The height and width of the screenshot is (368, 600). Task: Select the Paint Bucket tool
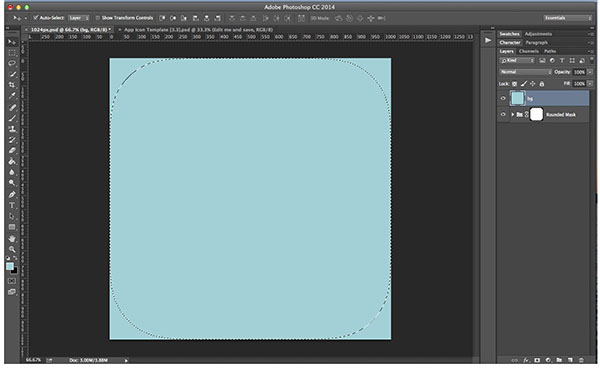12,161
